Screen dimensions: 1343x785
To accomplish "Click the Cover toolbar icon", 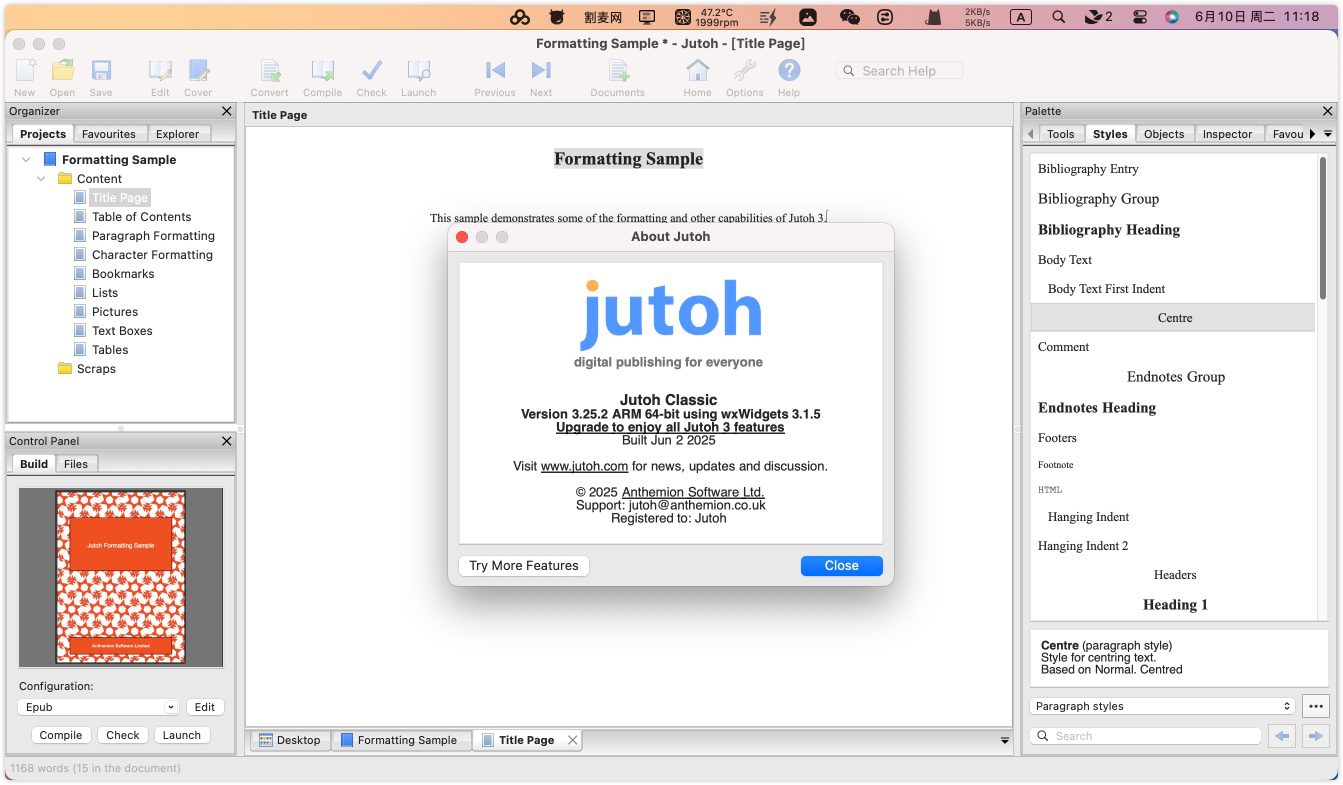I will click(x=198, y=72).
